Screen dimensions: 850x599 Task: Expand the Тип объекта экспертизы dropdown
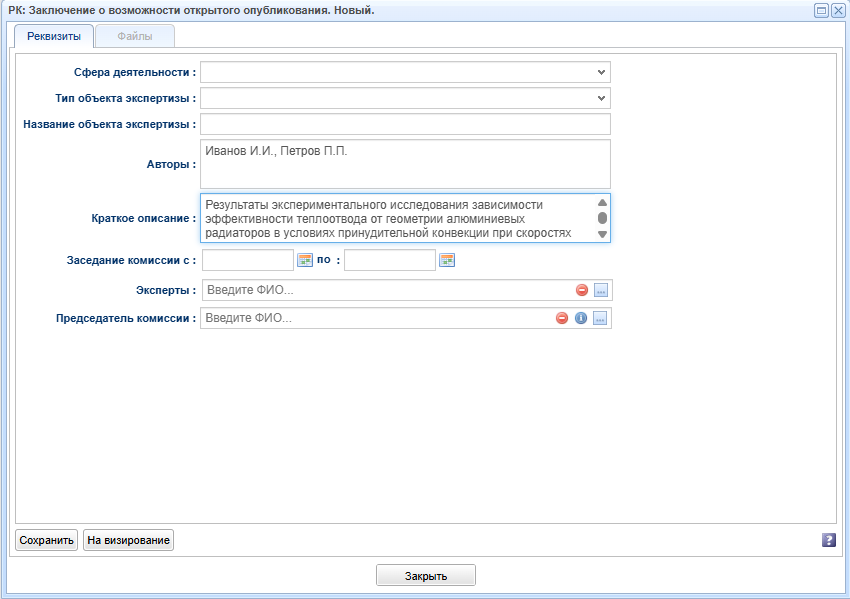point(601,98)
